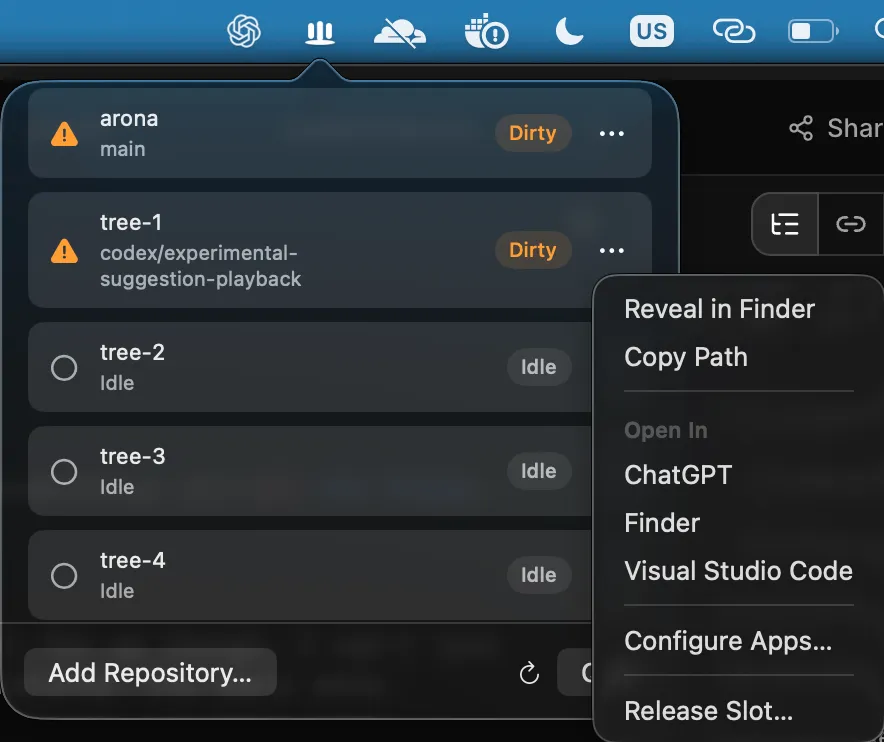Open the US input source menu
Image resolution: width=884 pixels, height=742 pixels.
click(x=652, y=31)
